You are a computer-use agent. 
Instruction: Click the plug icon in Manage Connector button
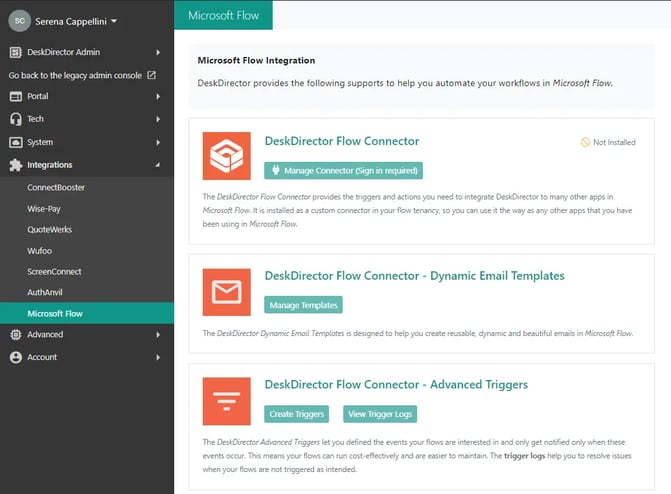276,170
